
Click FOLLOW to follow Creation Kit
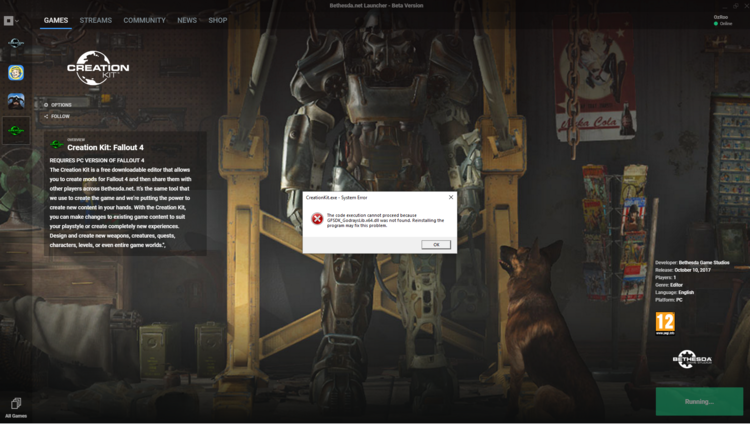[57, 116]
